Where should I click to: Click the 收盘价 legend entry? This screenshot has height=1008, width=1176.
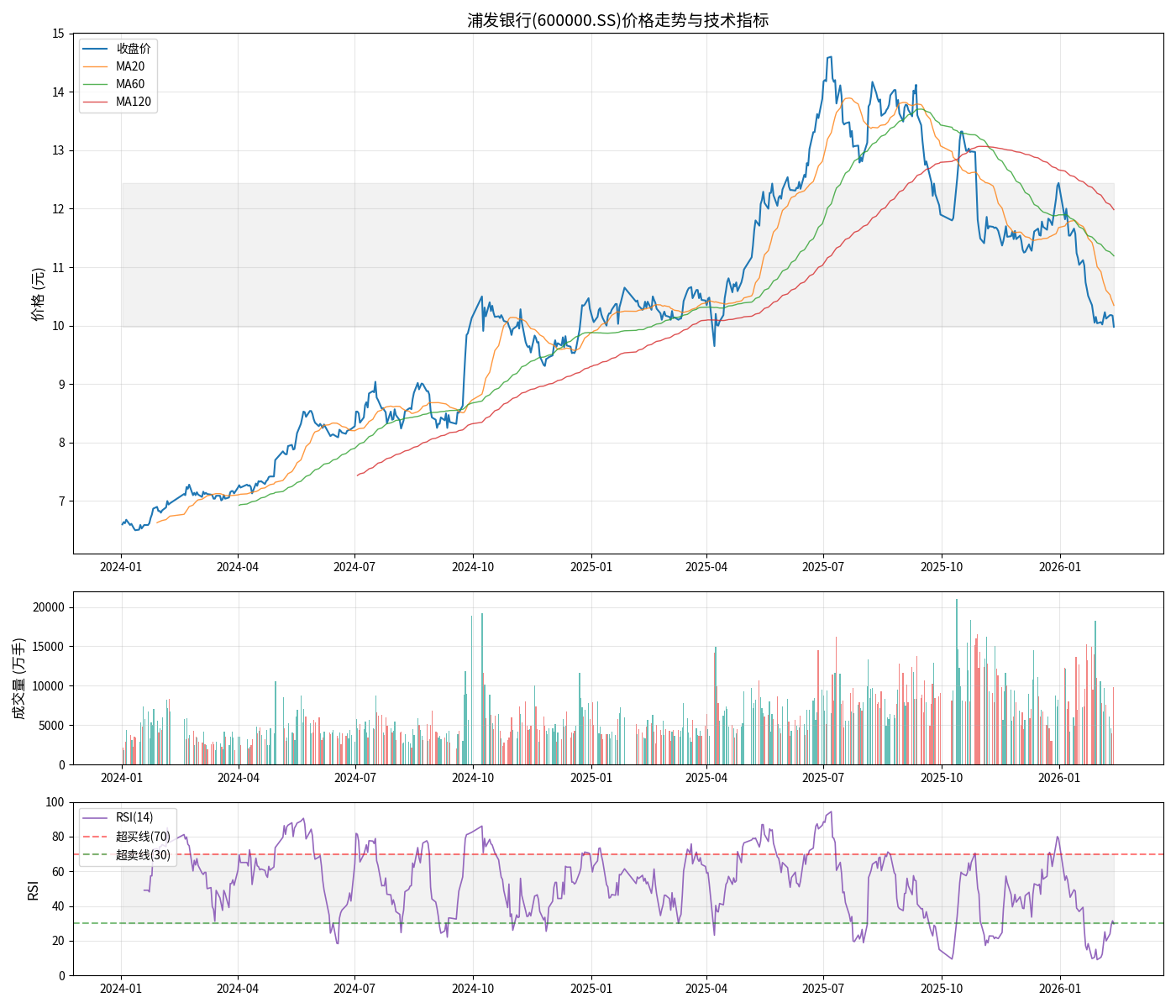[133, 49]
